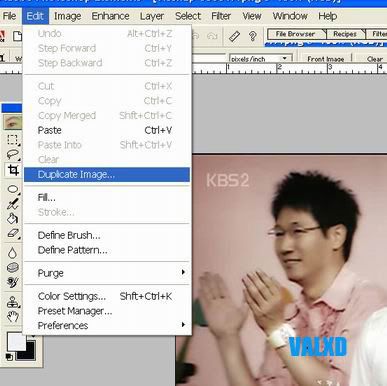Click the Paste Into menu entry
Viewport: 387px width, 386px height.
(x=107, y=145)
